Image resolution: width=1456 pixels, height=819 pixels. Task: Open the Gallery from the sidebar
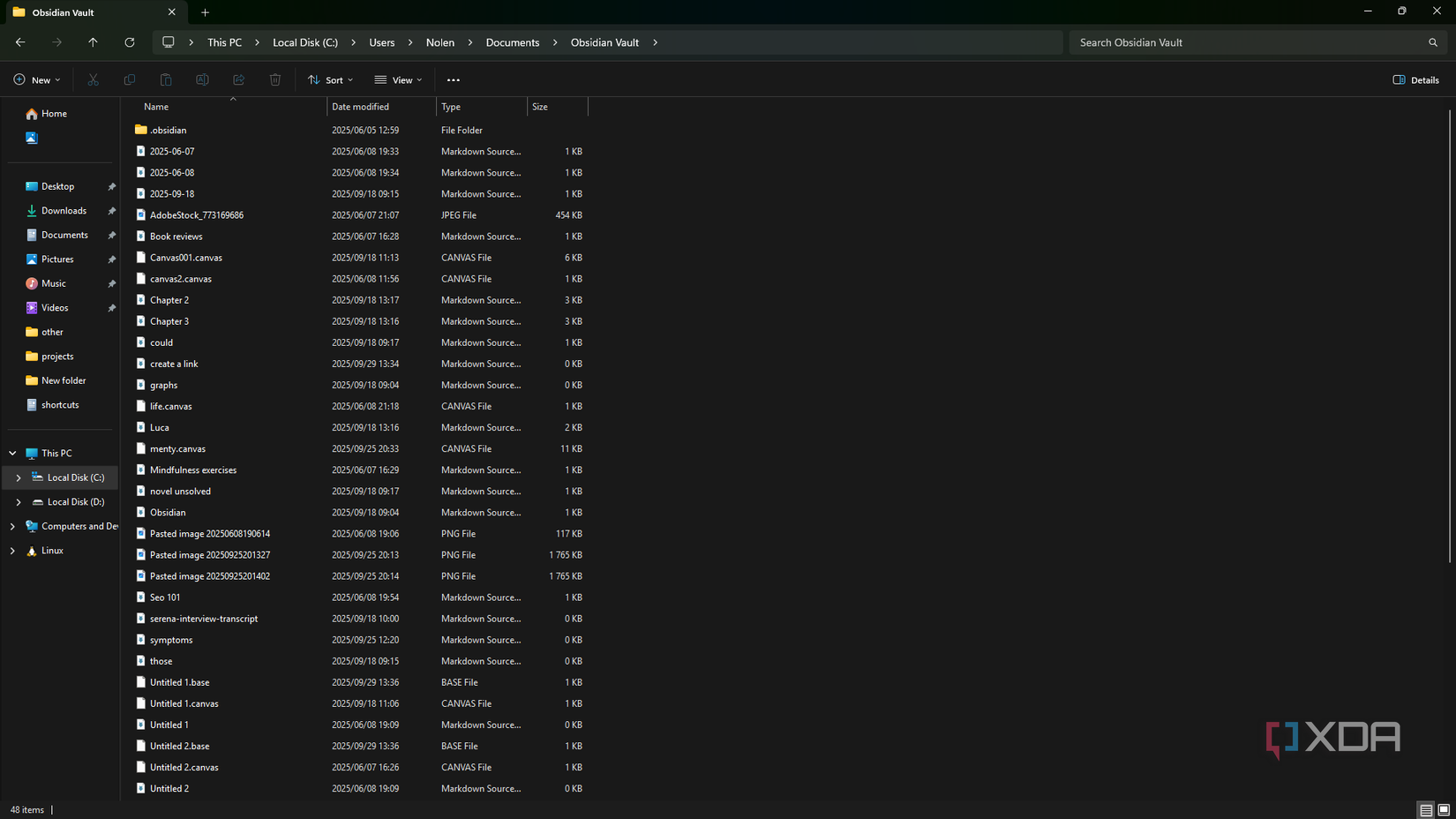click(x=31, y=138)
